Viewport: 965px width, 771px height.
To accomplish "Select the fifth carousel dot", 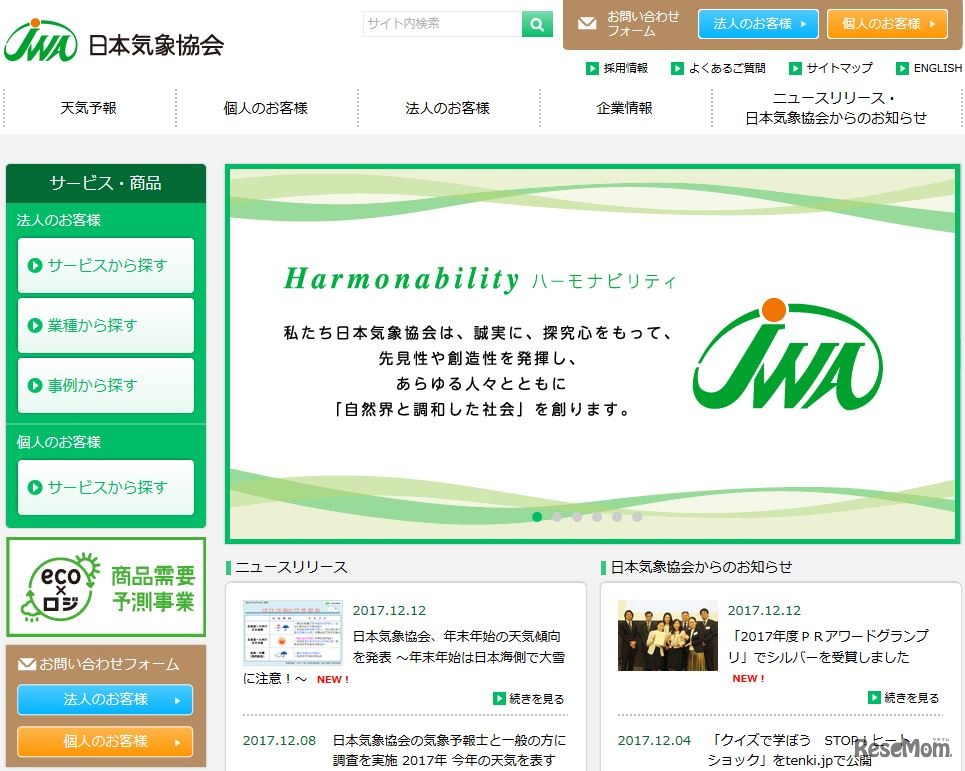I will point(617,517).
